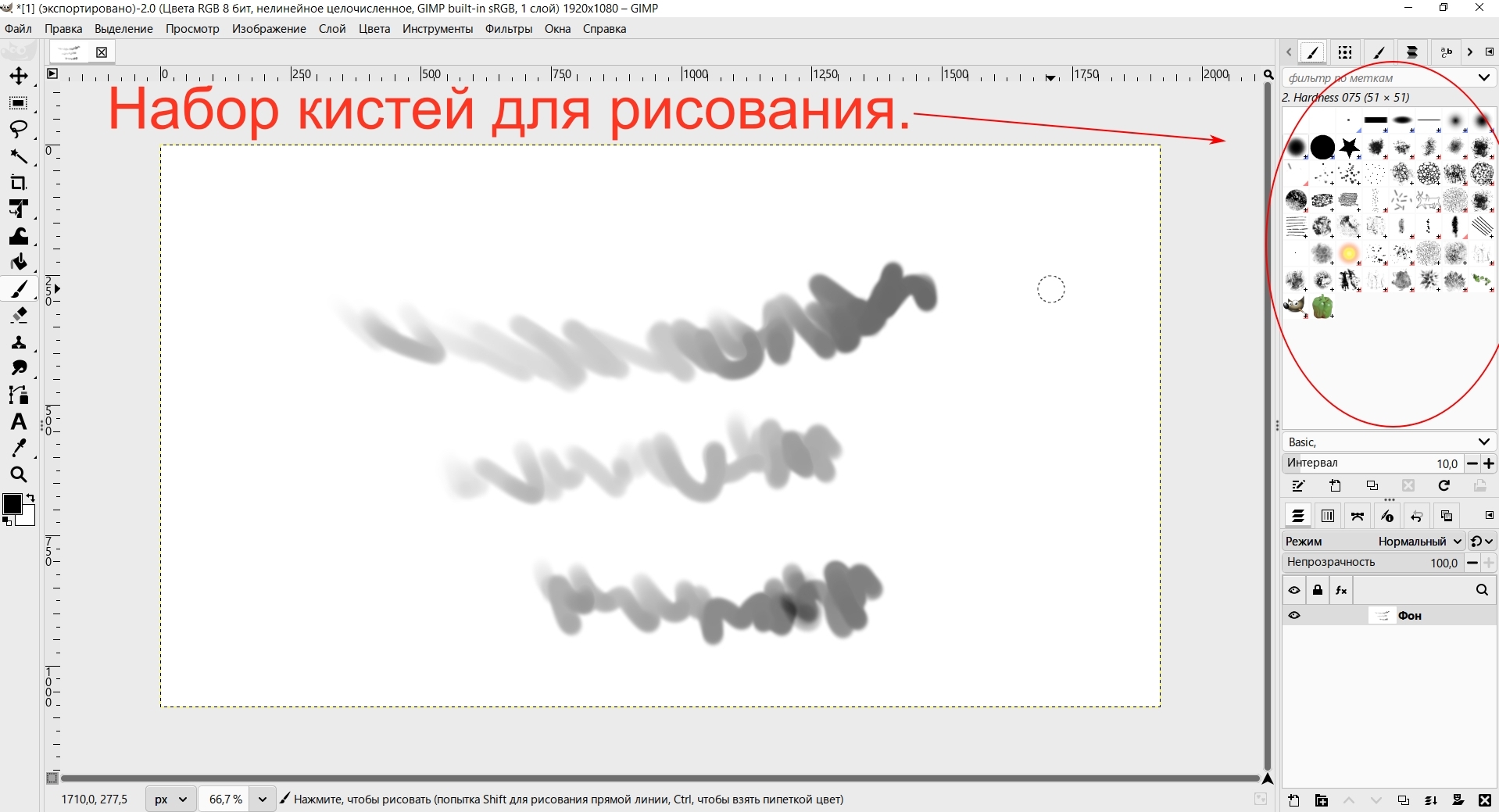1499x812 pixels.
Task: Select the green pepper brush thumbnail
Action: [1322, 306]
